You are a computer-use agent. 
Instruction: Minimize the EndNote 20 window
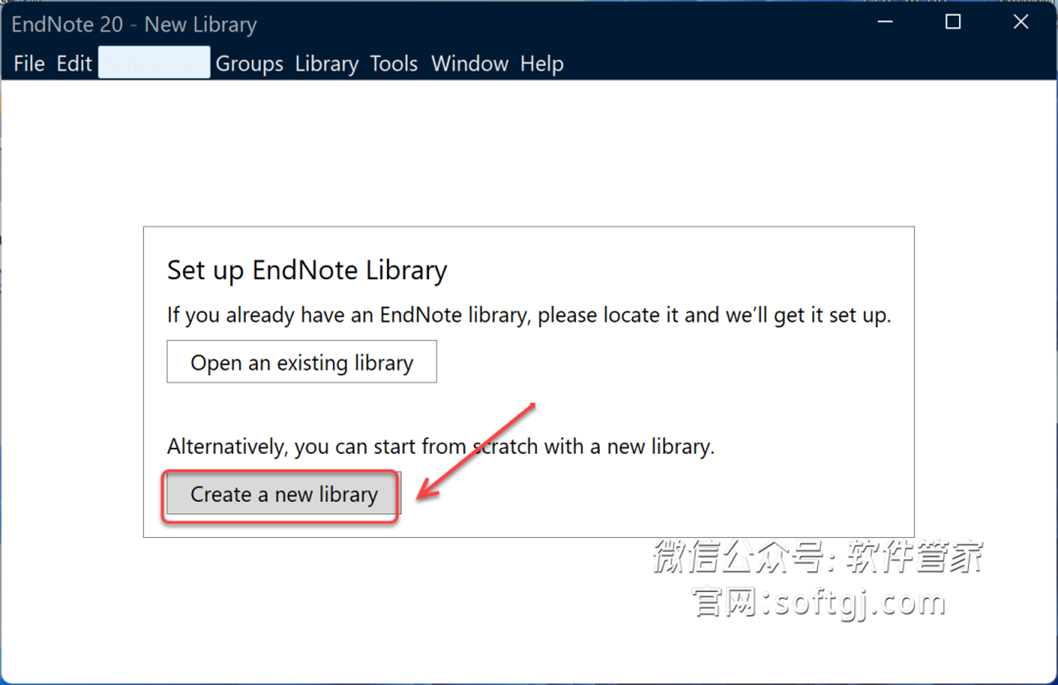[x=885, y=22]
